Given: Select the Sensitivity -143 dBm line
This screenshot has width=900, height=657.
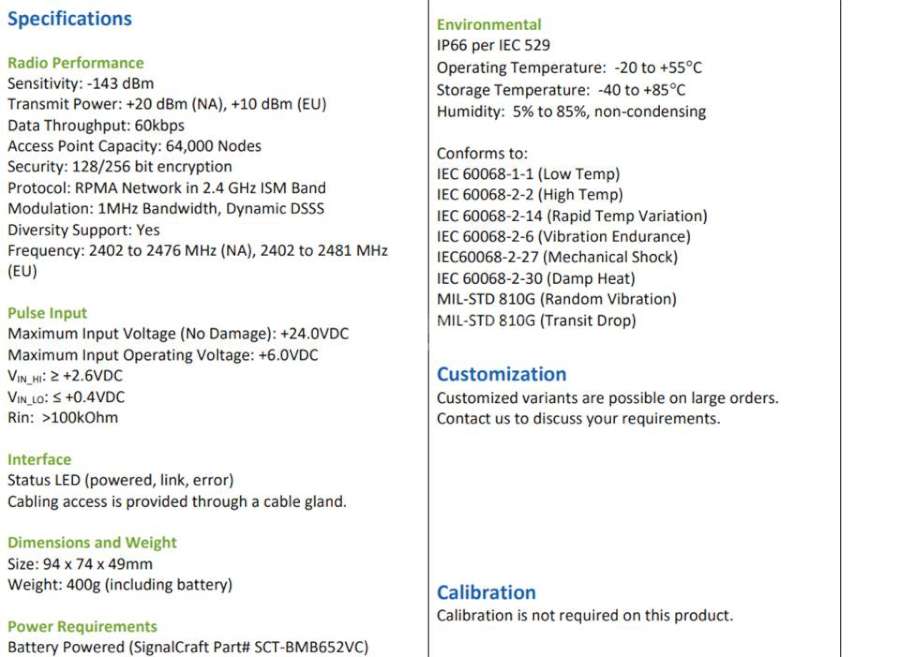Looking at the screenshot, I should coord(81,84).
